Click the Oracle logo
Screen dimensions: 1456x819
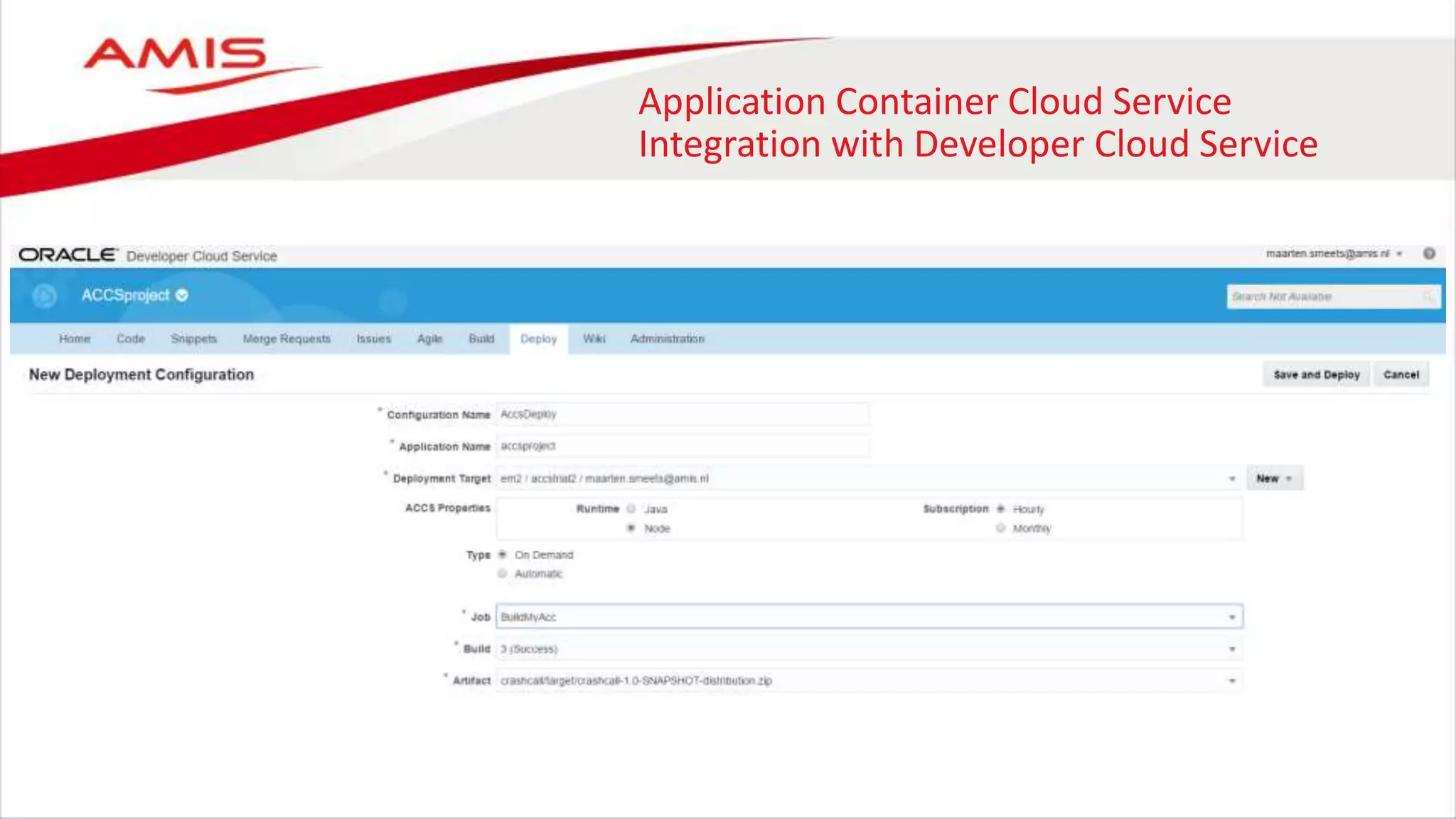[68, 255]
